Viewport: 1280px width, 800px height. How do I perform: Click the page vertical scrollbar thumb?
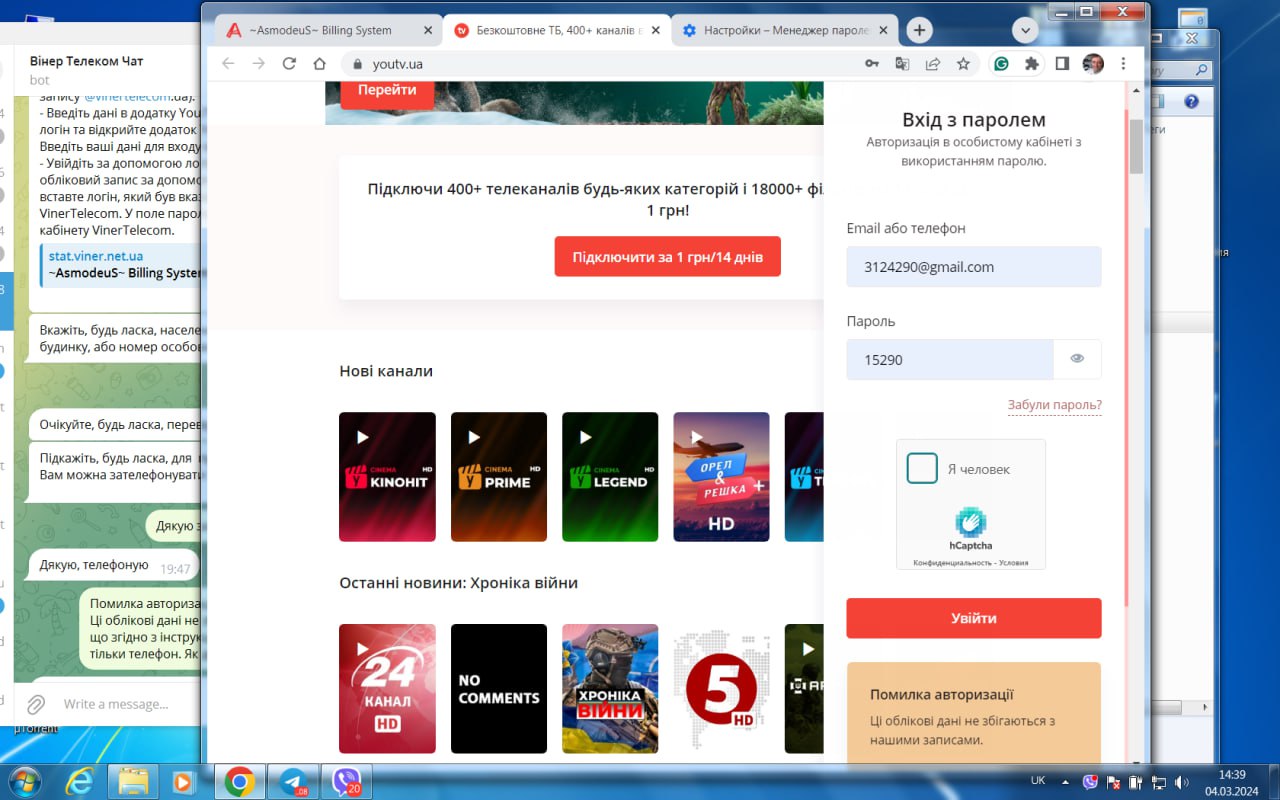tap(1136, 146)
